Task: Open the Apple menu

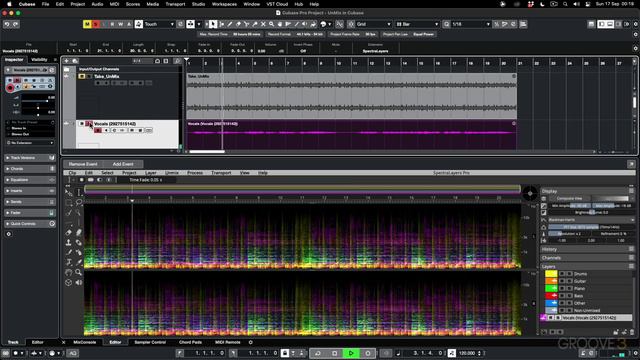Action: click(x=9, y=4)
